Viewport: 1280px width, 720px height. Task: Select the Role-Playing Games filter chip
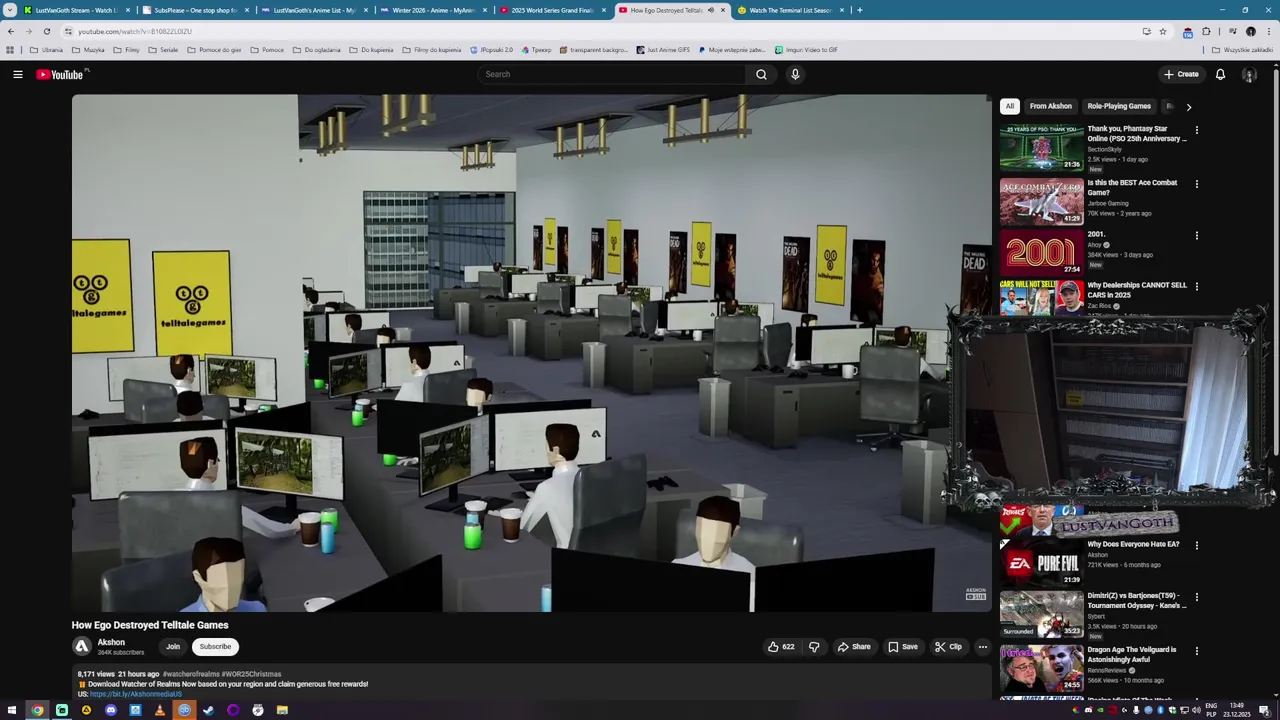pyautogui.click(x=1119, y=106)
